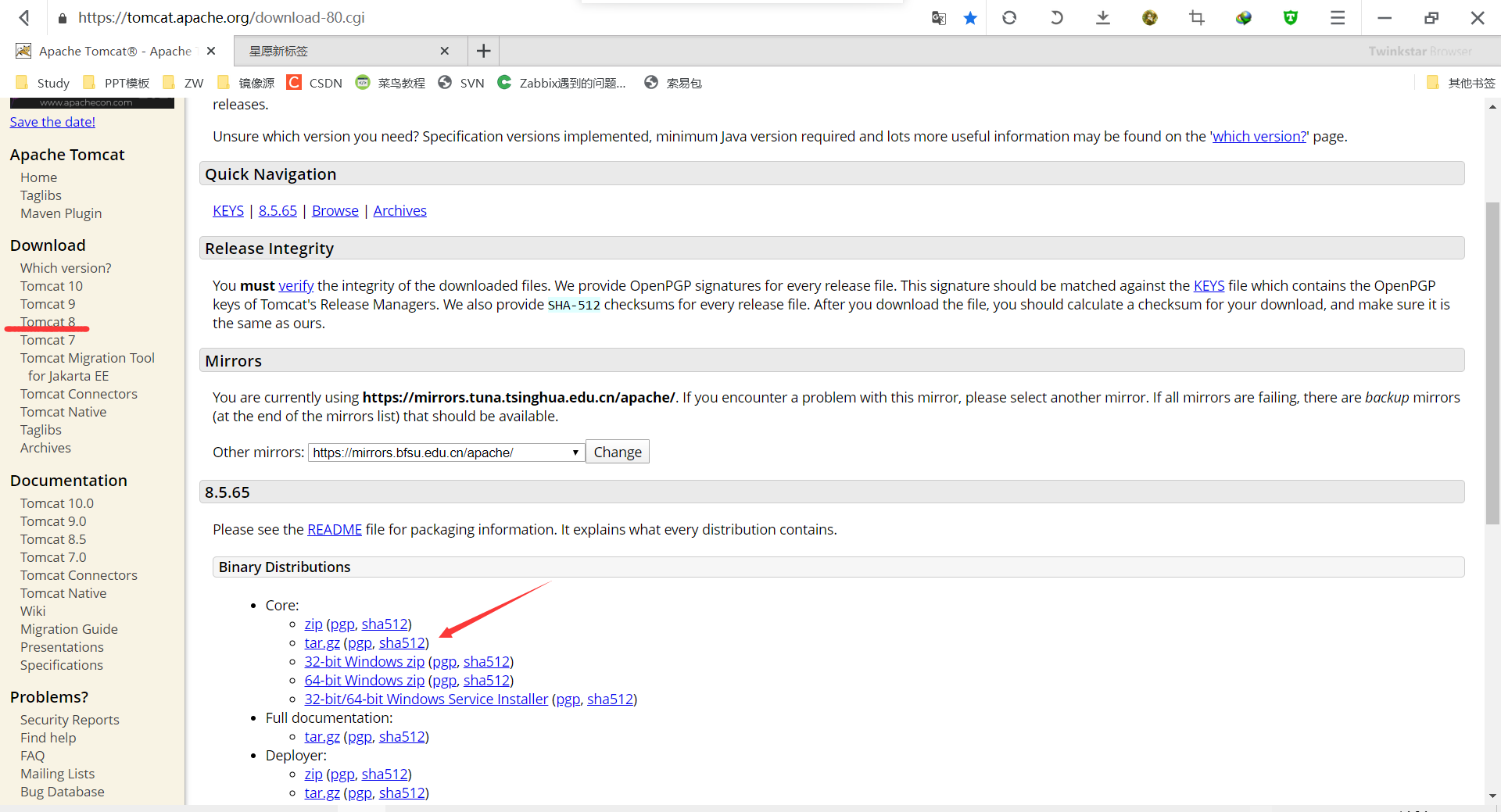This screenshot has width=1501, height=812.
Task: Open Which version? sidebar link
Action: 66,268
